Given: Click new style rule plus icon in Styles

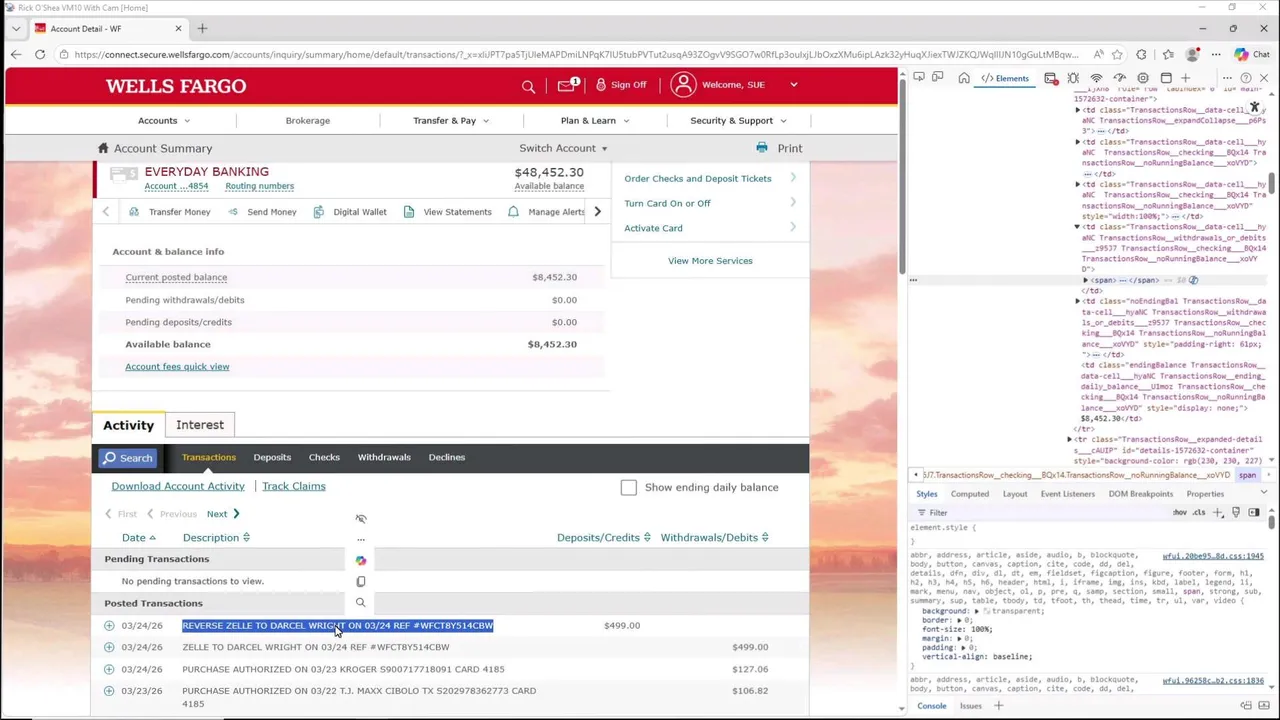Looking at the screenshot, I should click(1218, 512).
